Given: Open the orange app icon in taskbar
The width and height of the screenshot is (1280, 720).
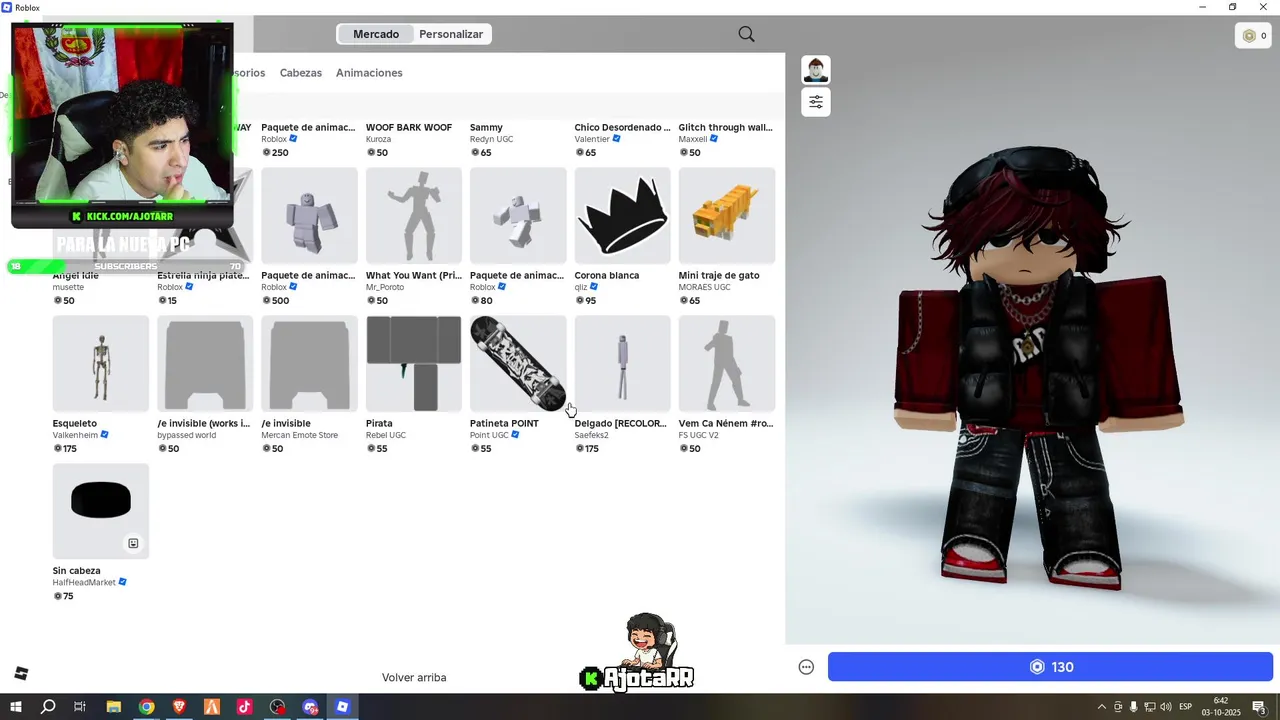Looking at the screenshot, I should 211,707.
